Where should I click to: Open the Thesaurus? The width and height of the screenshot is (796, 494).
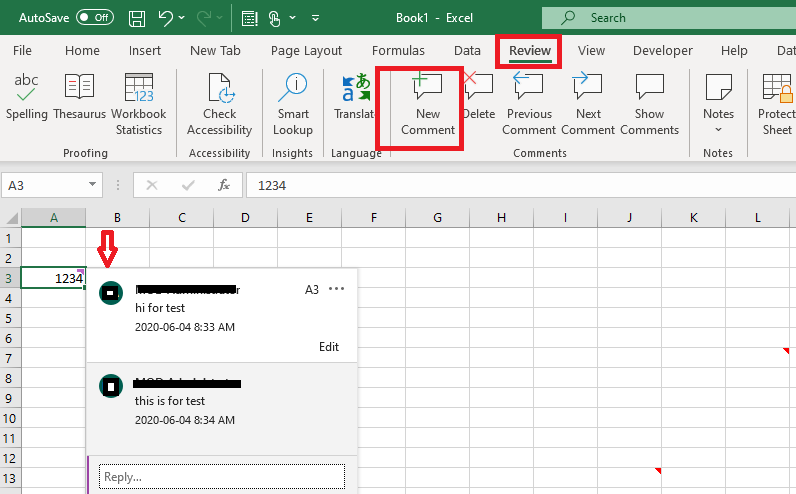coord(79,96)
